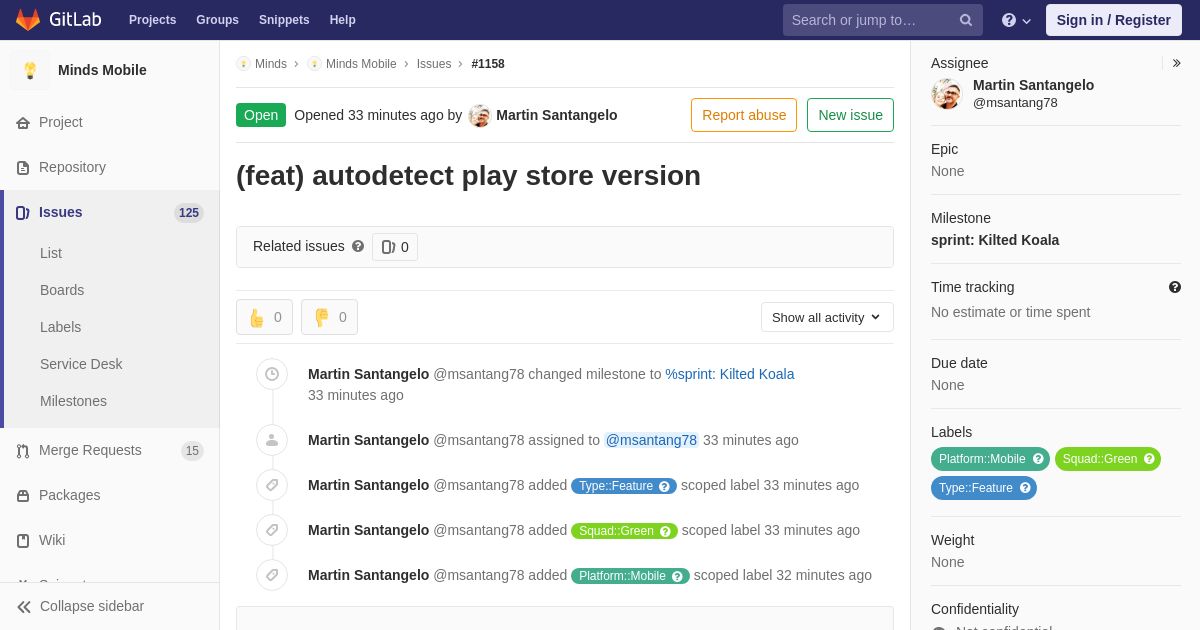Screen dimensions: 1200x630
Task: Click the label icon on Type::Feature activity entry
Action: click(x=272, y=485)
